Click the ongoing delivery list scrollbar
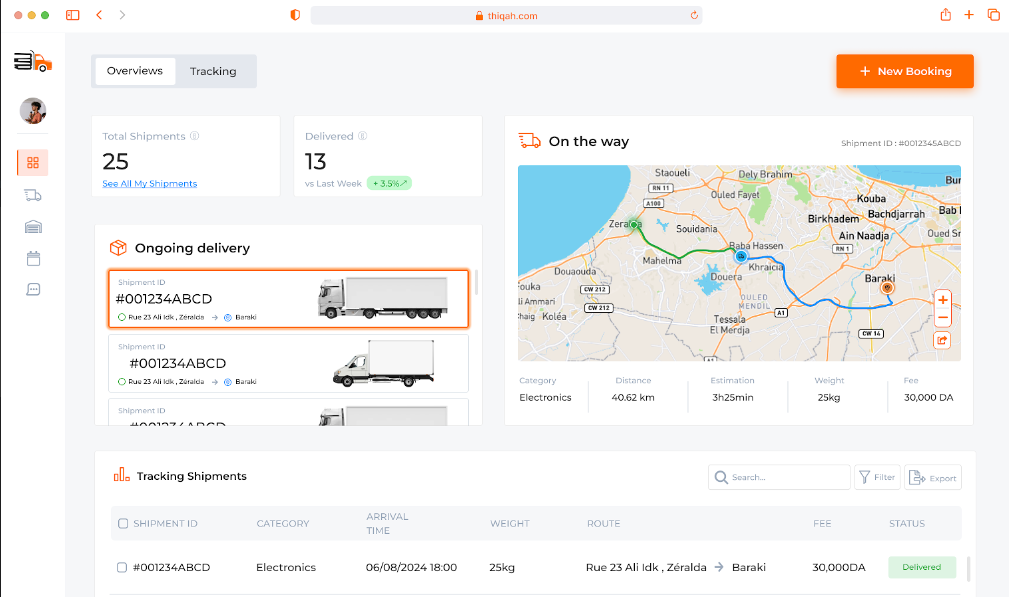Screen dimensions: 1009x597 pyautogui.click(x=476, y=283)
